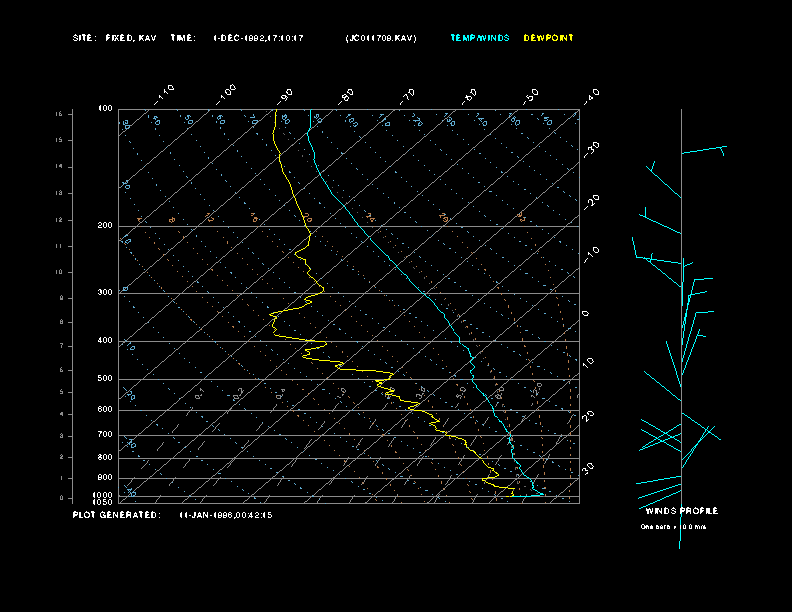The image size is (792, 612).
Task: Click the -80 temperature label along top
Action: click(x=346, y=96)
